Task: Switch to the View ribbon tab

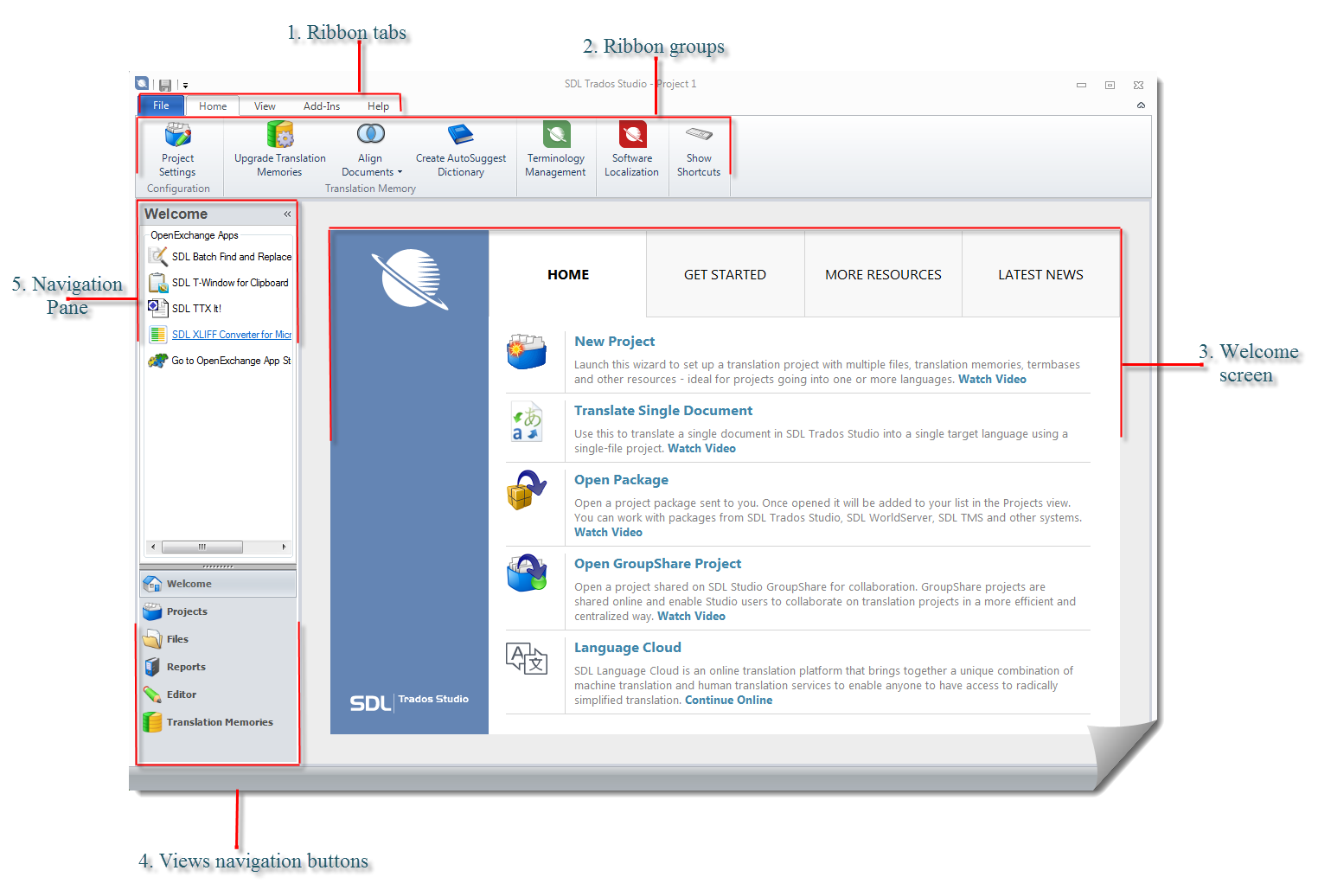Action: click(265, 106)
